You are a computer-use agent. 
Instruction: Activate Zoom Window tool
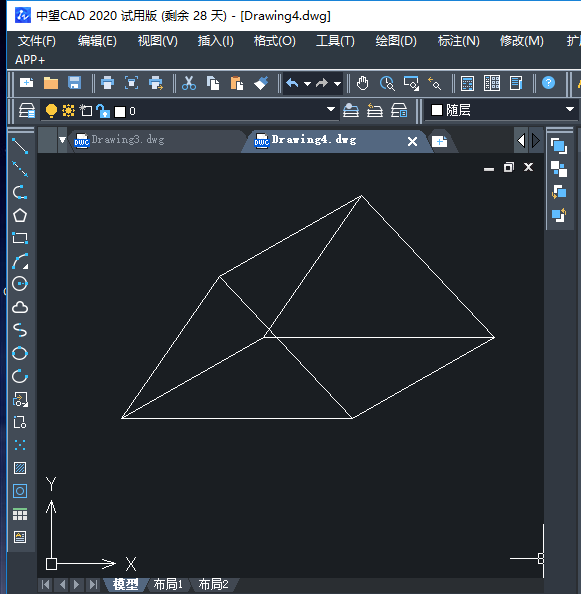[411, 83]
